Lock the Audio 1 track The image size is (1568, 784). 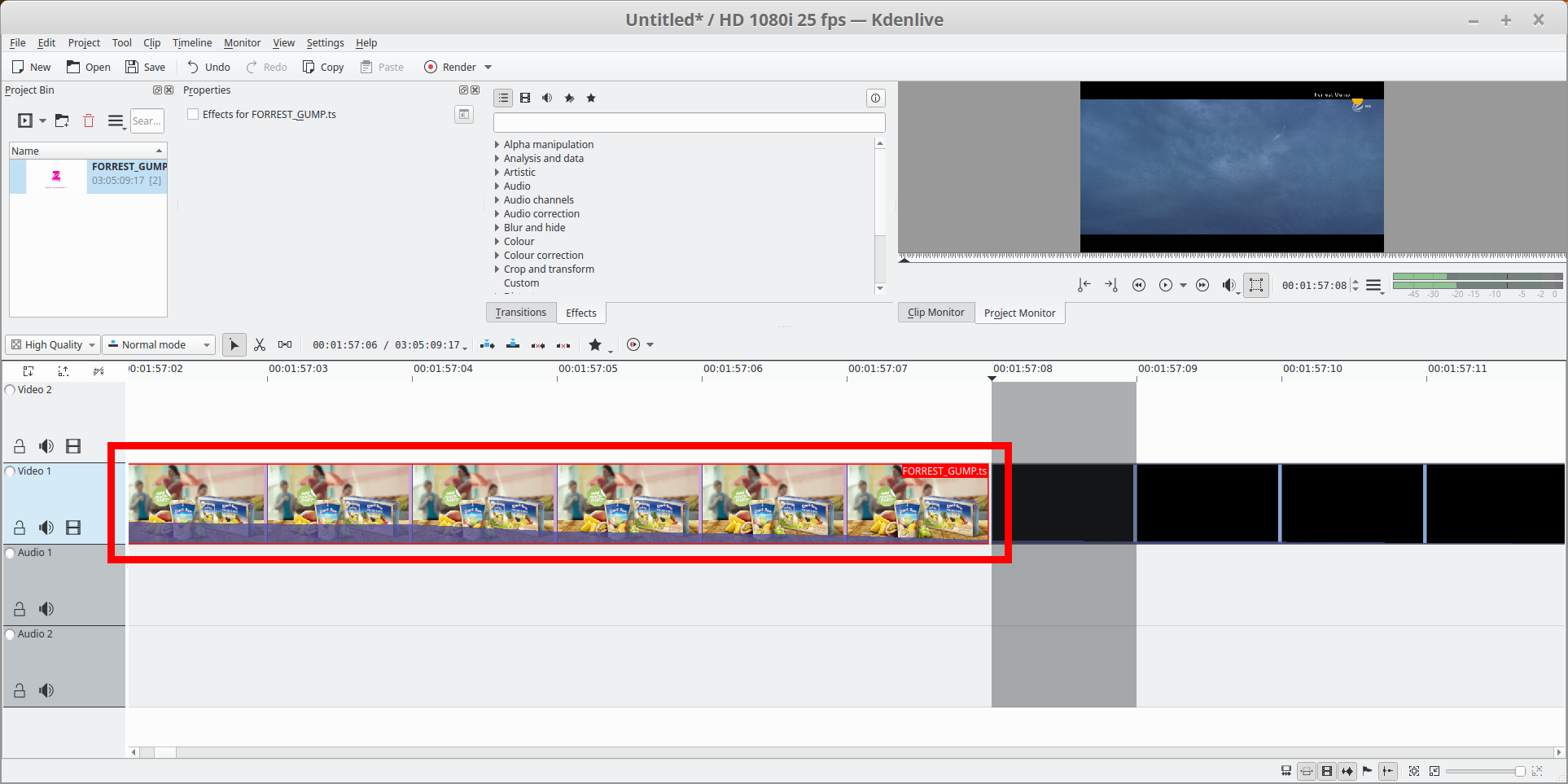pyautogui.click(x=20, y=609)
